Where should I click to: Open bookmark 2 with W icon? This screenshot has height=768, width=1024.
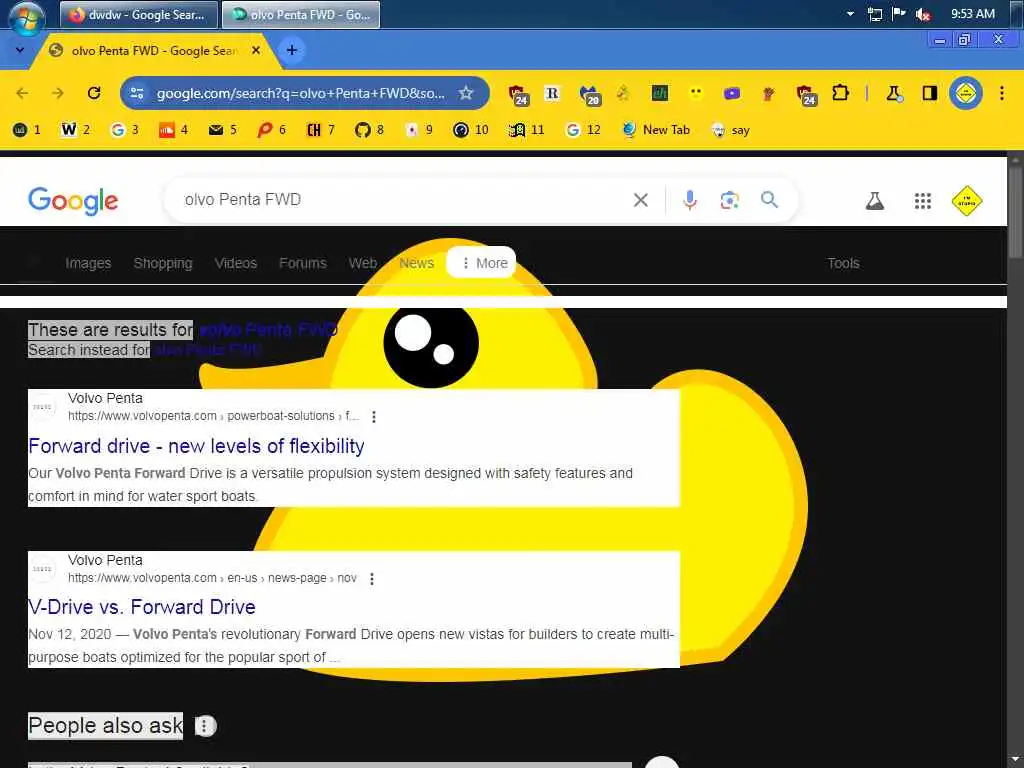click(x=75, y=130)
